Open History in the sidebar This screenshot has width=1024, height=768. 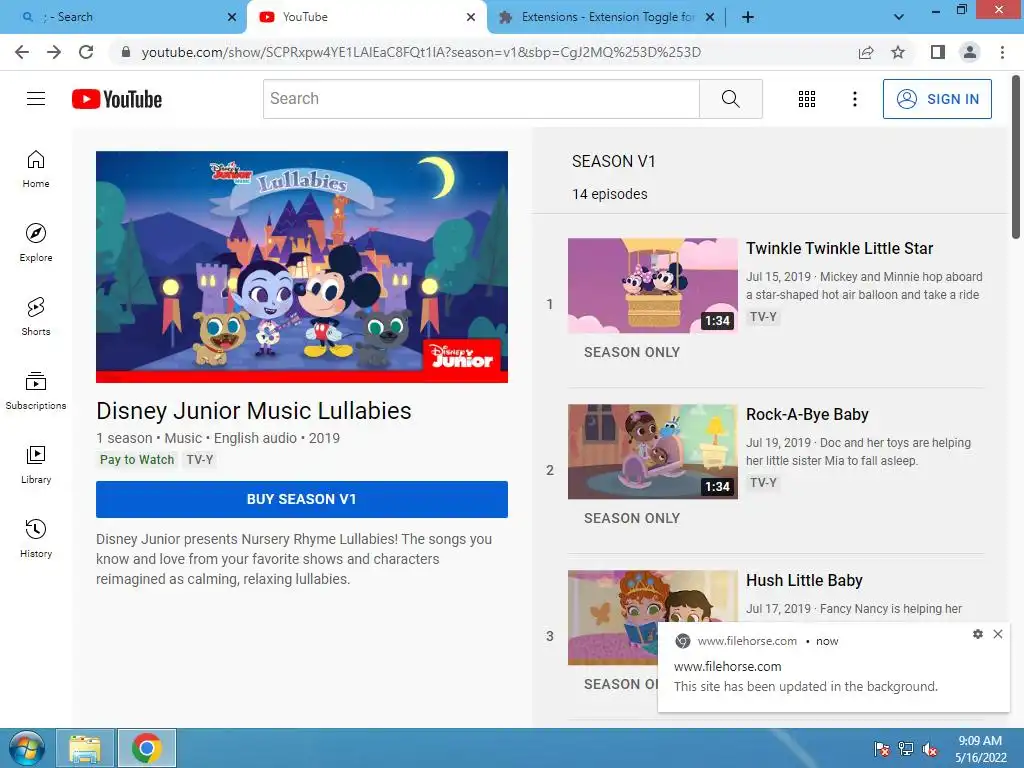pyautogui.click(x=36, y=538)
